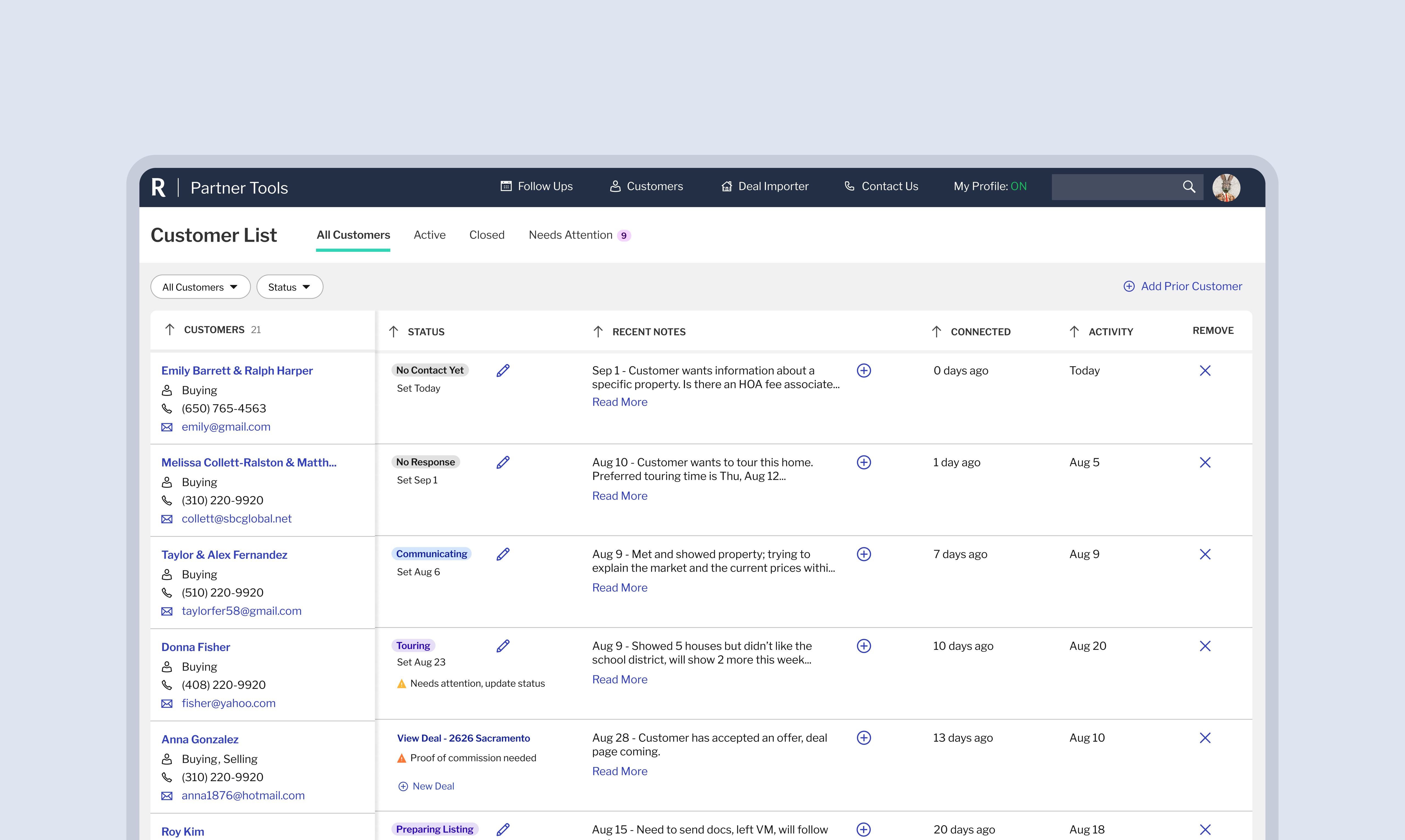Click the magnifying glass search icon
The image size is (1405, 840).
tap(1189, 187)
